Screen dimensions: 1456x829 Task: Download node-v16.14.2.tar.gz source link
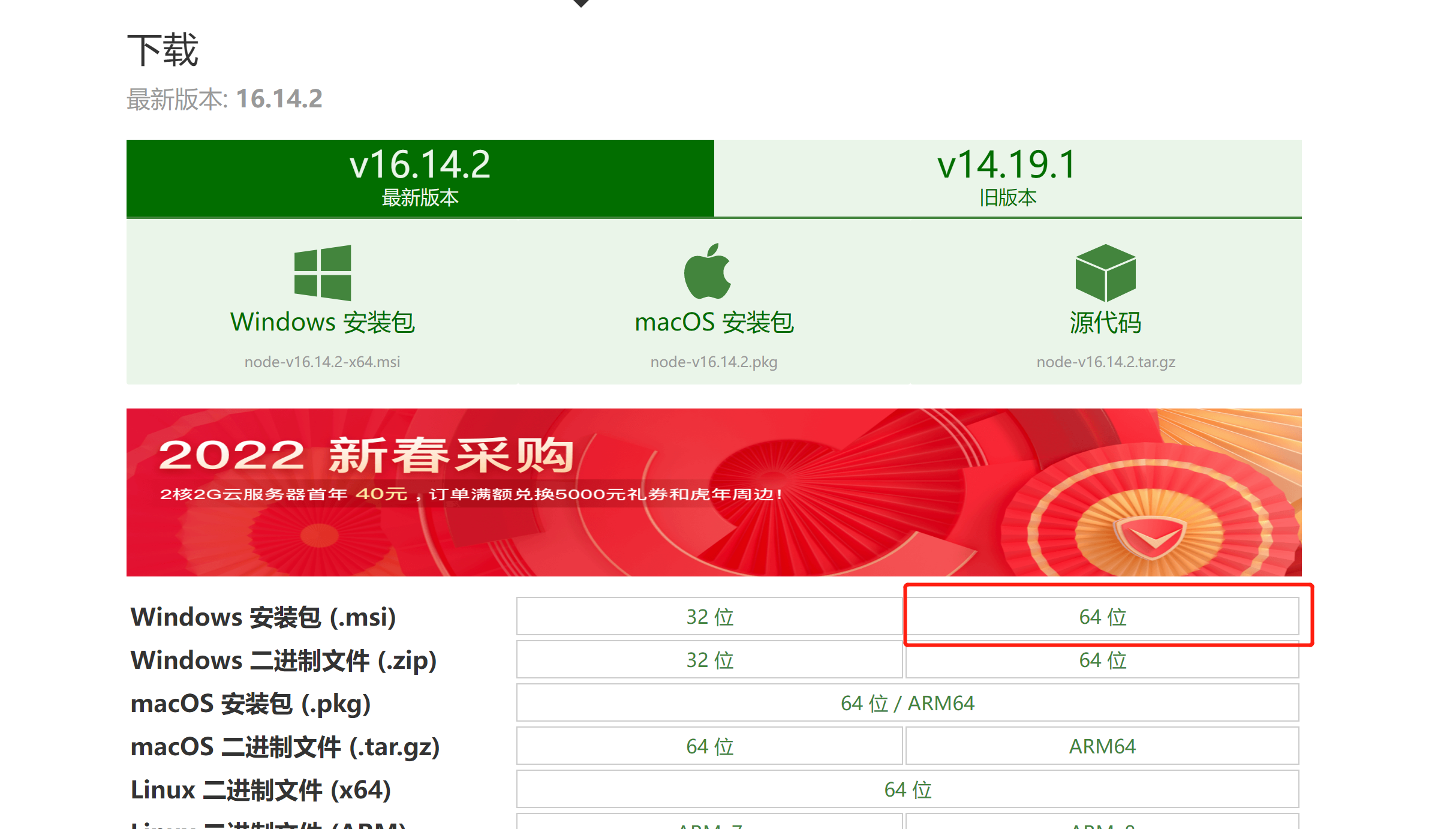tap(1105, 362)
